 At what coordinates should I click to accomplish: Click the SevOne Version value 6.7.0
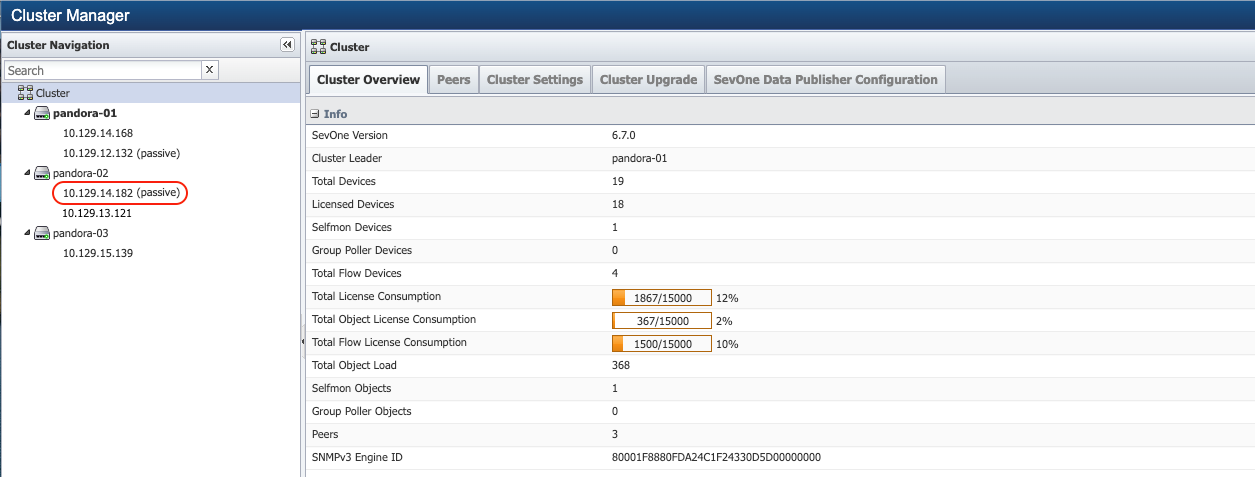624,135
